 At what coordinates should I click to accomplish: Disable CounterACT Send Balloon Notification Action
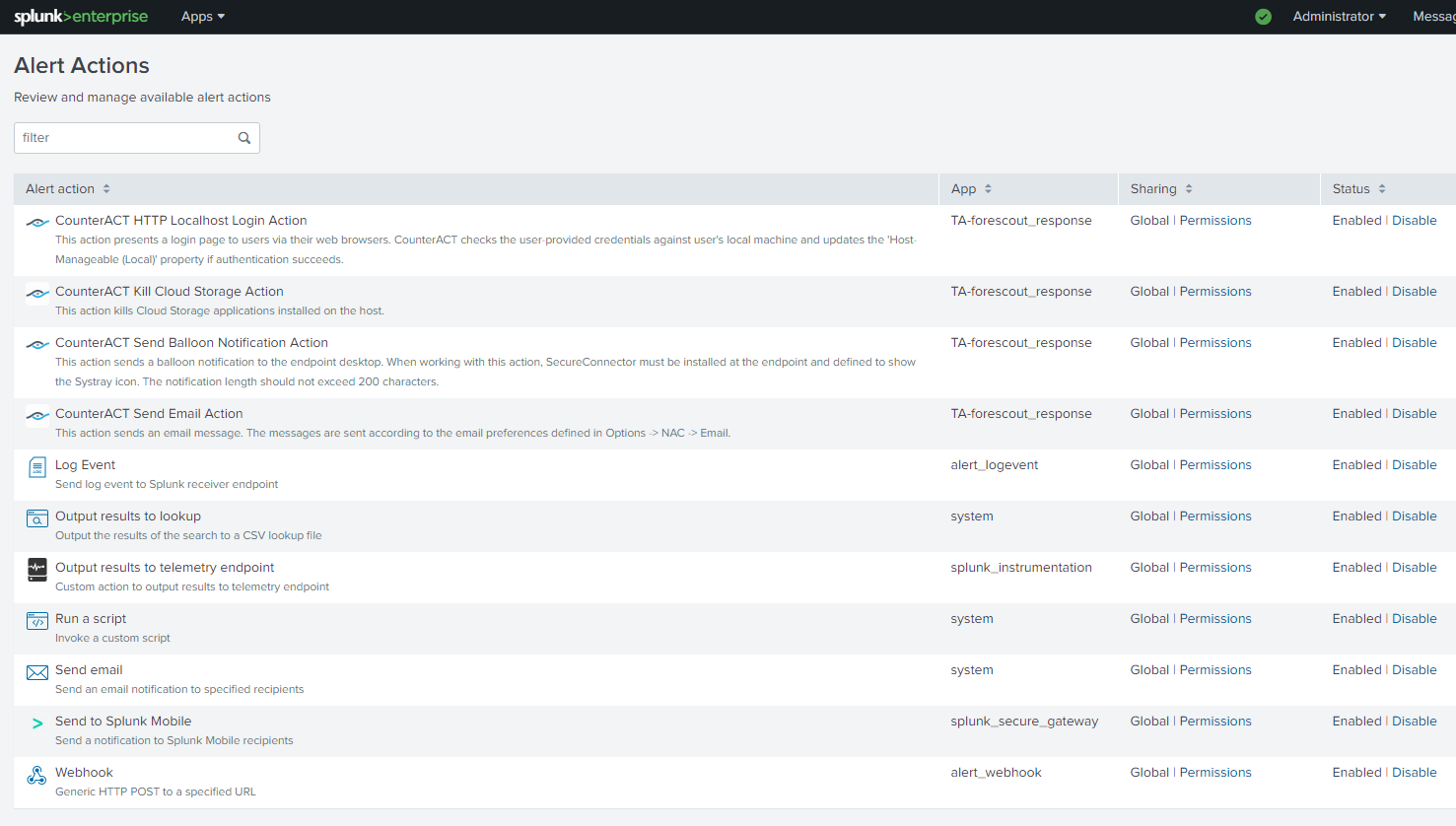(1415, 343)
